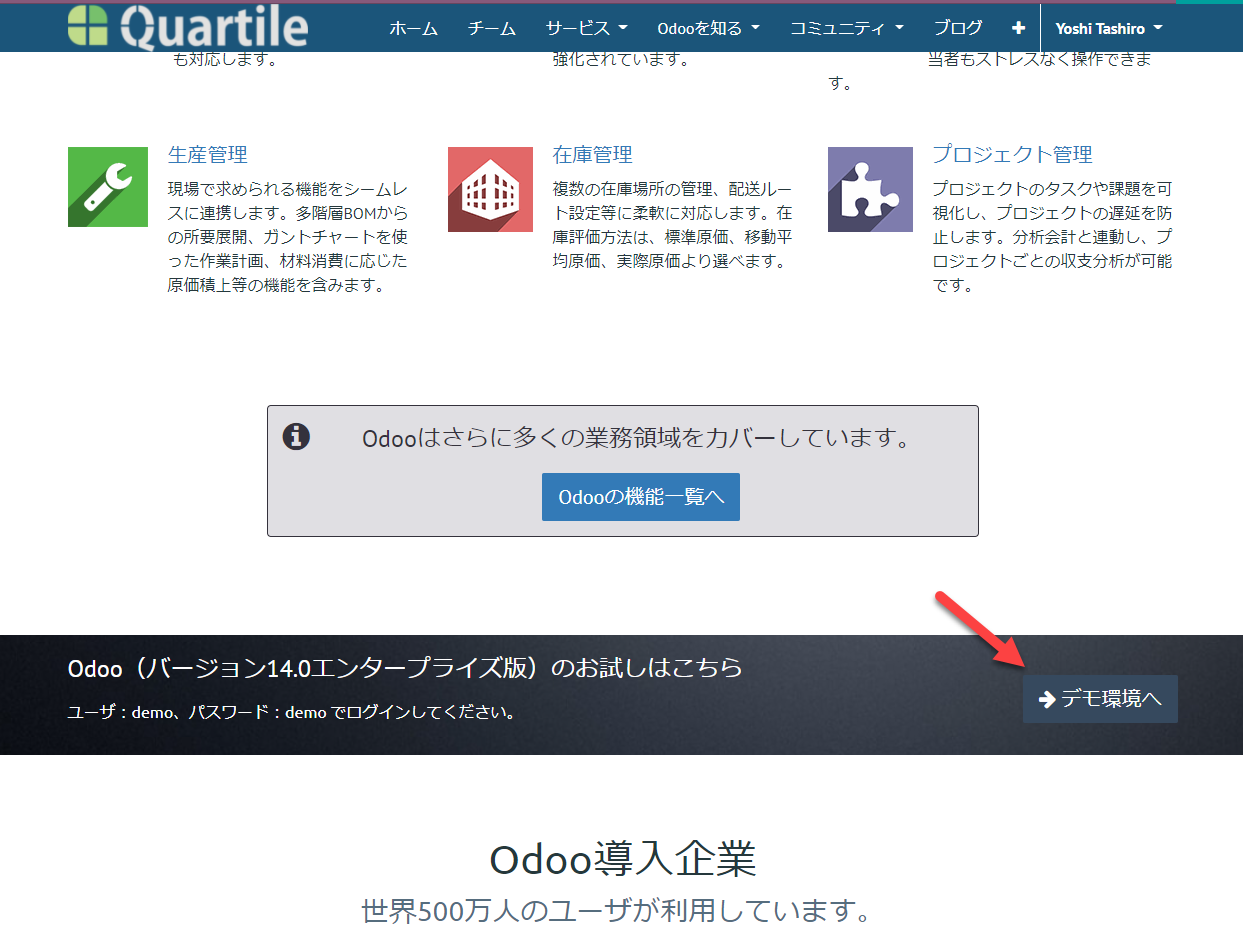
Task: Go to the チーム page
Action: (x=492, y=28)
